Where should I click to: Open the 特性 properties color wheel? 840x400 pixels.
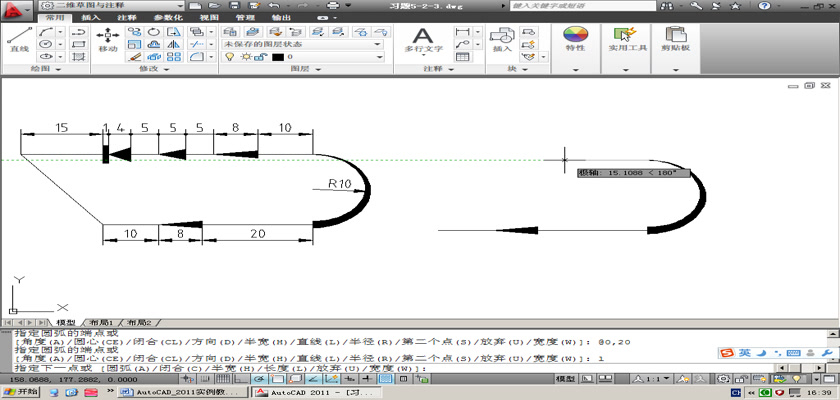(575, 38)
